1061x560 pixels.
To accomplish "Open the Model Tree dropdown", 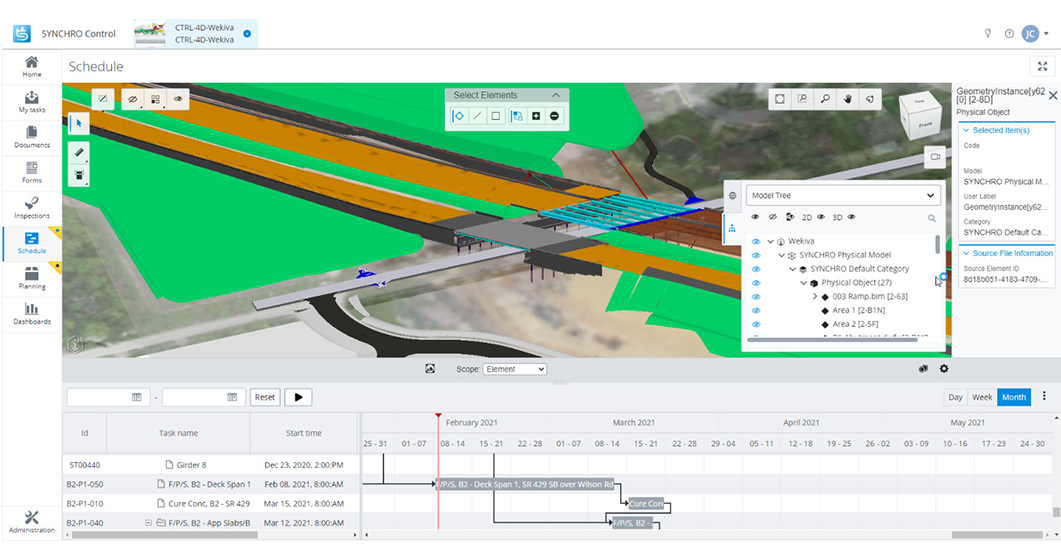I will [842, 195].
